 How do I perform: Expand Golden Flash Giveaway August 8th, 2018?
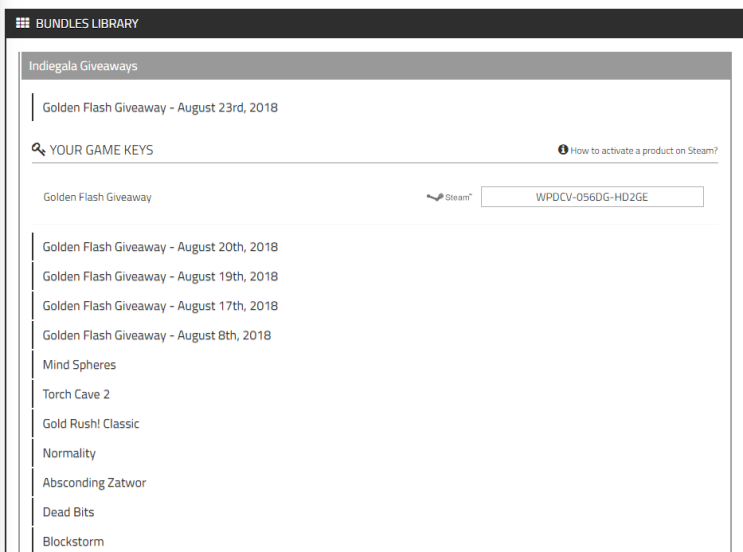click(157, 335)
